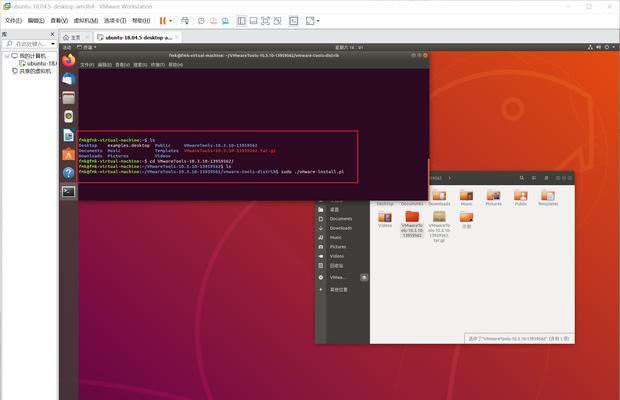Click the Terminal icon in the dock

coord(68,192)
